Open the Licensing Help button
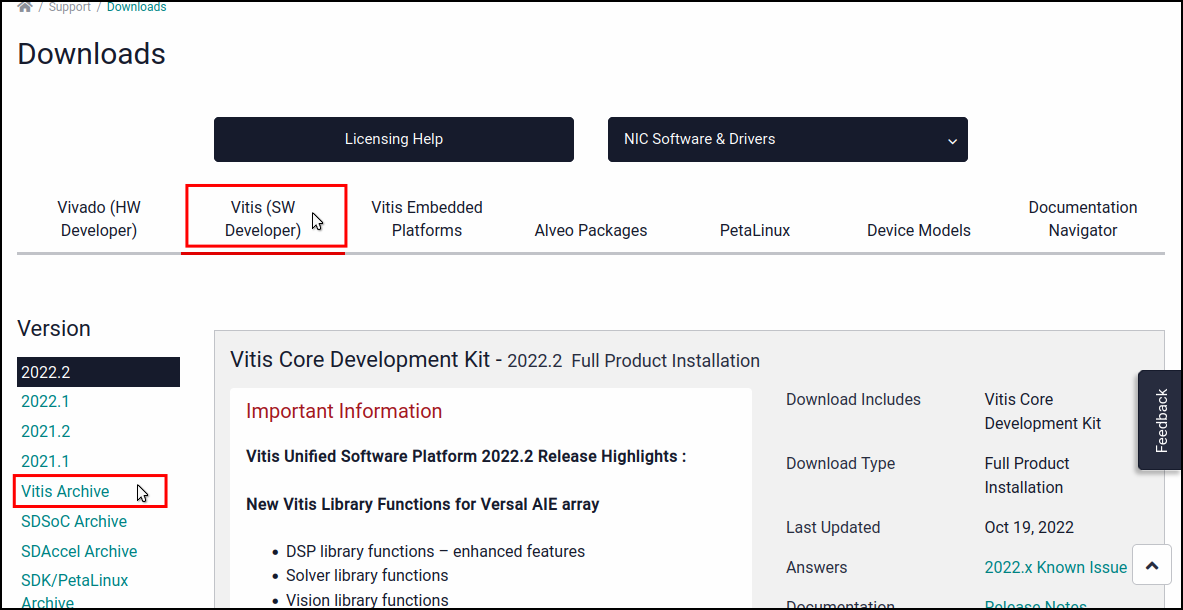Viewport: 1183px width, 610px height. click(394, 139)
